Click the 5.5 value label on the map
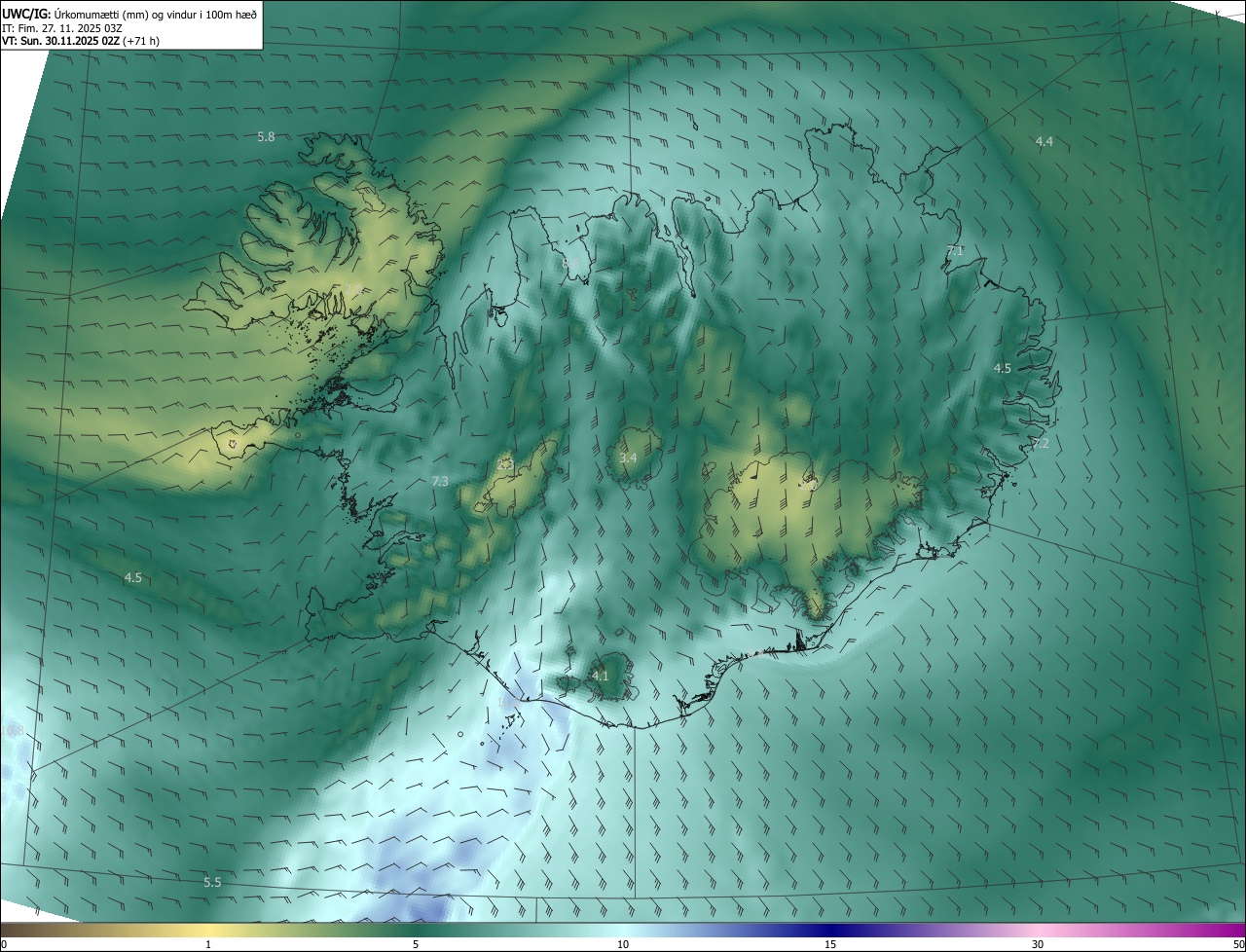The image size is (1246, 952). click(212, 882)
